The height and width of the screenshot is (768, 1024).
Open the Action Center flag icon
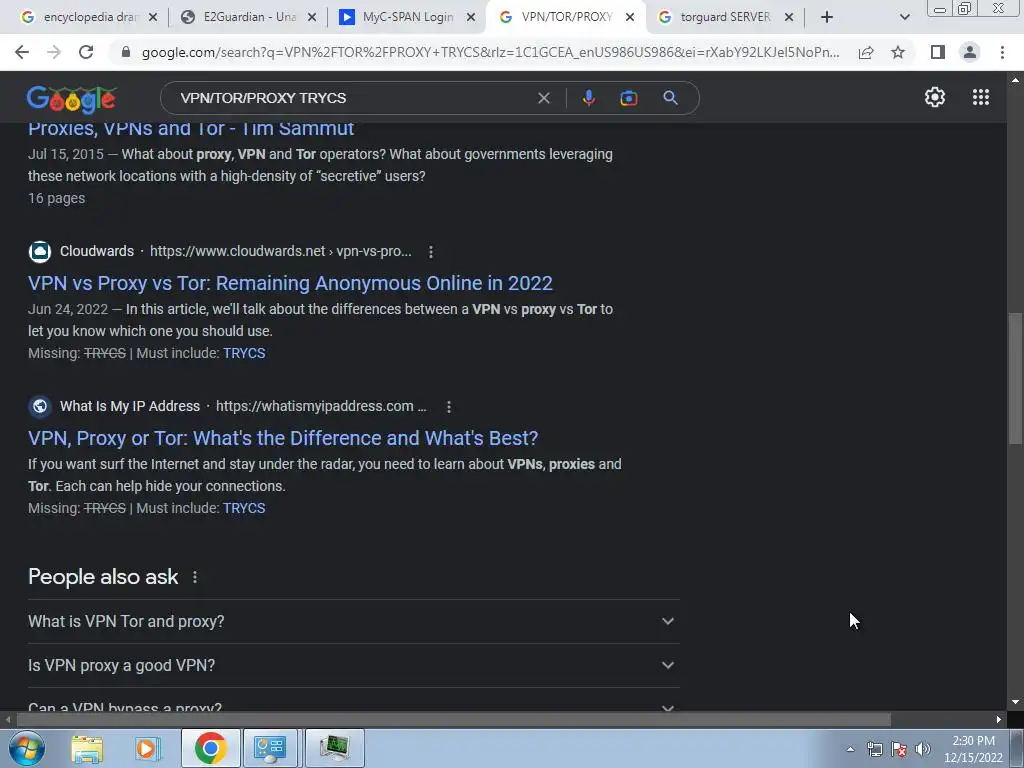click(899, 749)
